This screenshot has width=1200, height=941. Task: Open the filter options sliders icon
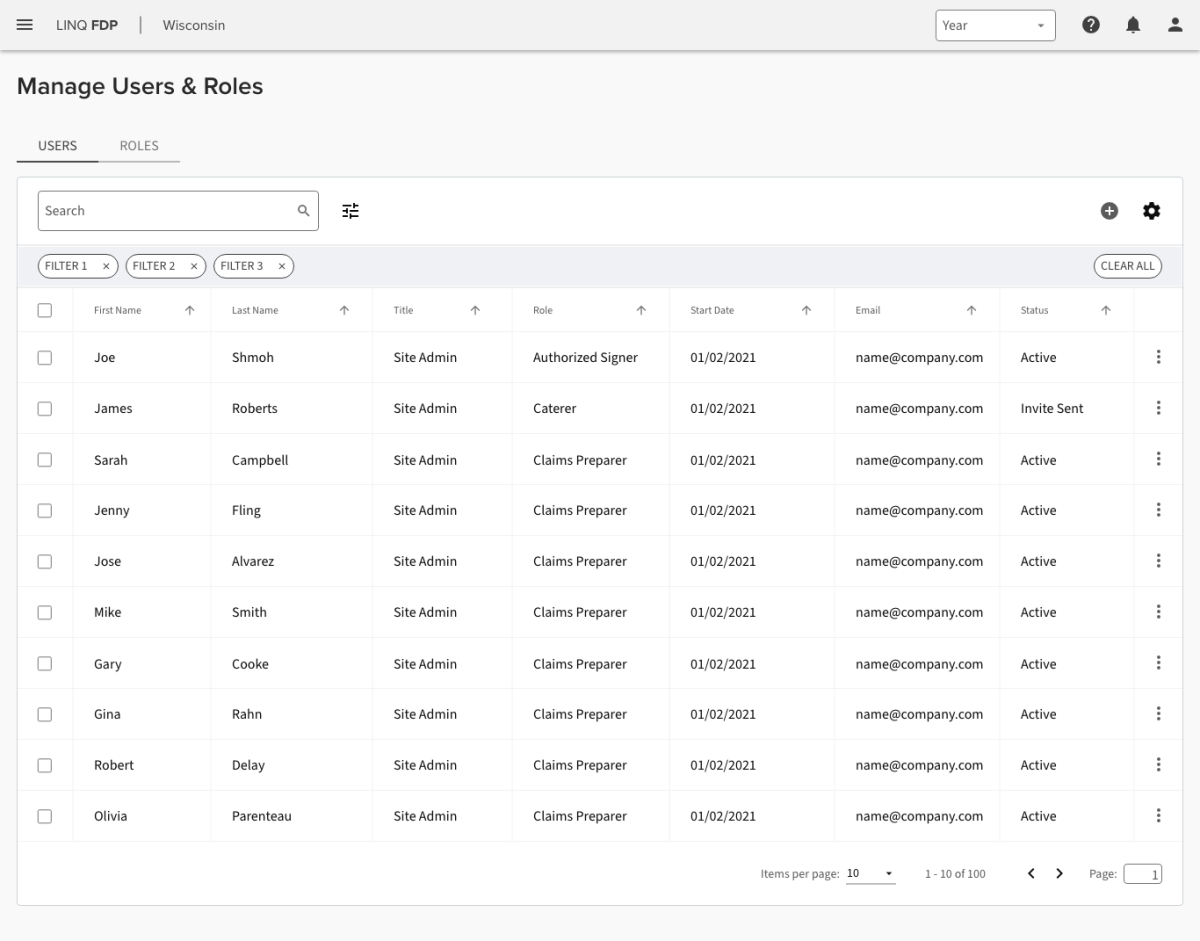pyautogui.click(x=350, y=211)
